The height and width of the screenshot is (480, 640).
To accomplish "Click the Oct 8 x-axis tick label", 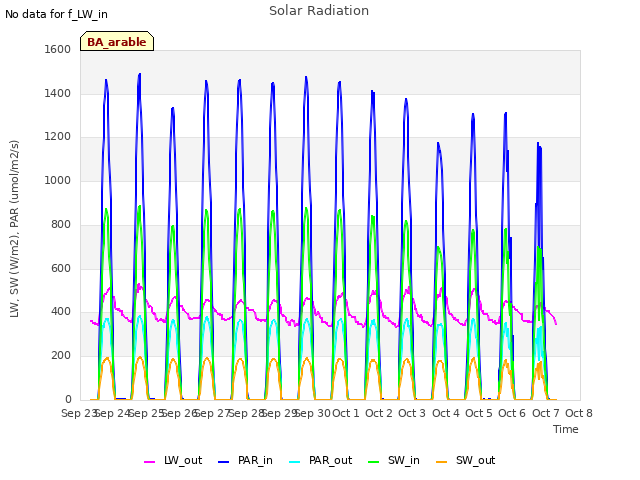I will [579, 413].
